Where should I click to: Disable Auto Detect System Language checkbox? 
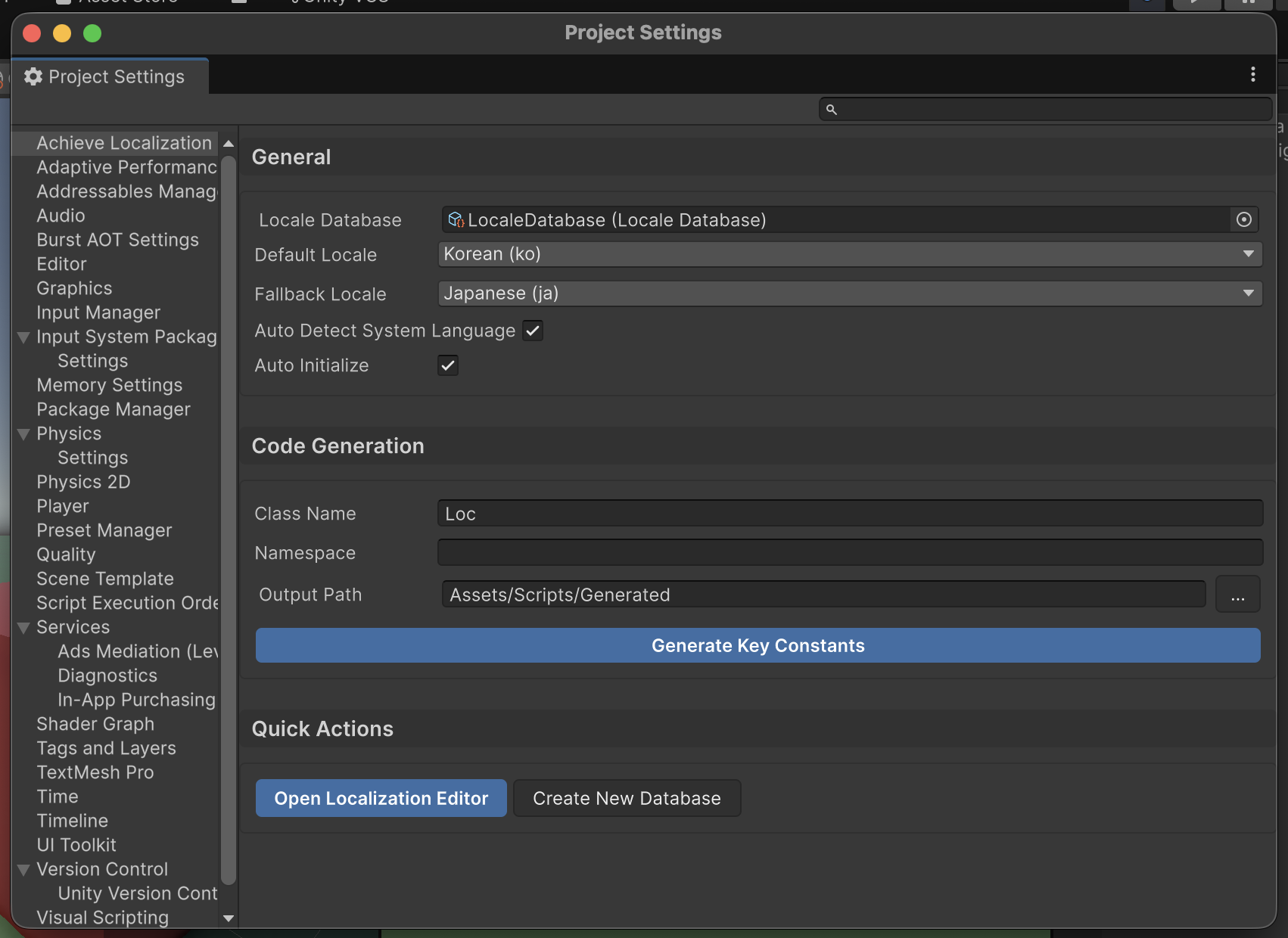[533, 331]
